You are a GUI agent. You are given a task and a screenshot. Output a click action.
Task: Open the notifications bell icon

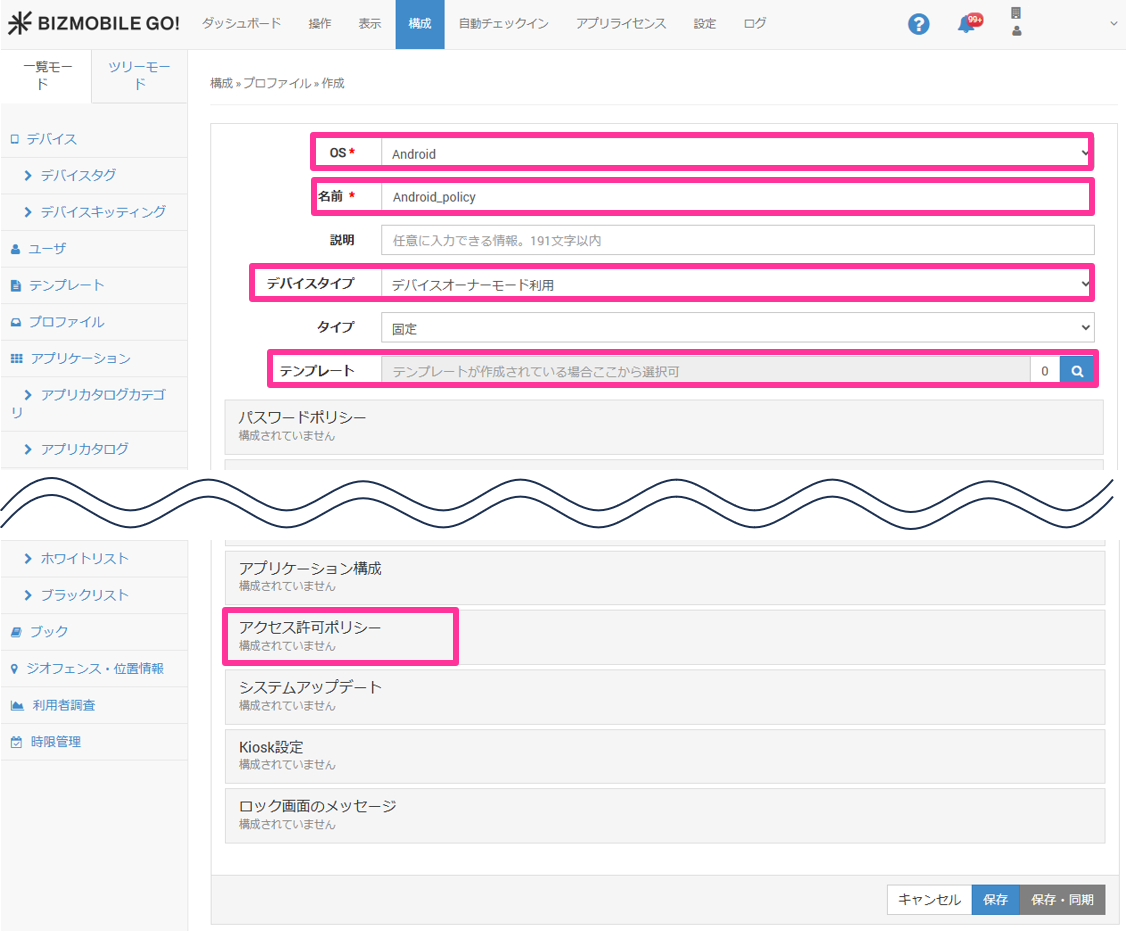click(966, 25)
